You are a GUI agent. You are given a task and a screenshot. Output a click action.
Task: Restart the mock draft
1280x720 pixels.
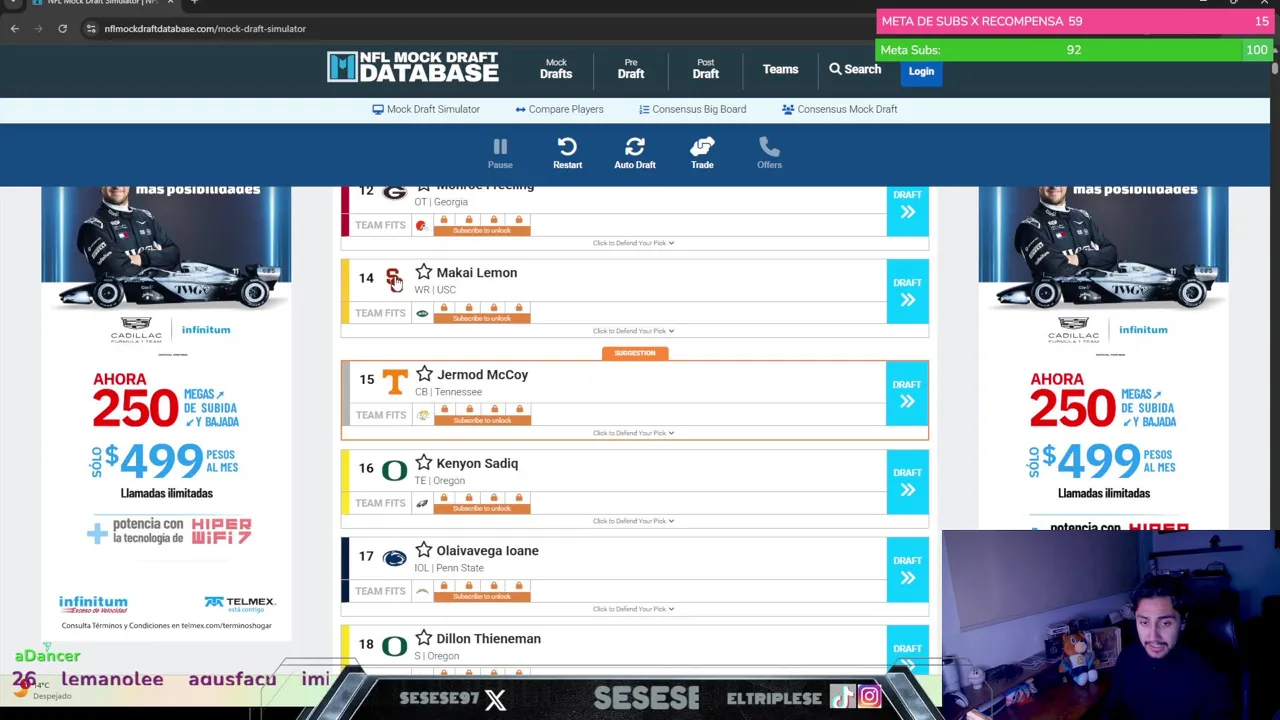click(x=567, y=153)
